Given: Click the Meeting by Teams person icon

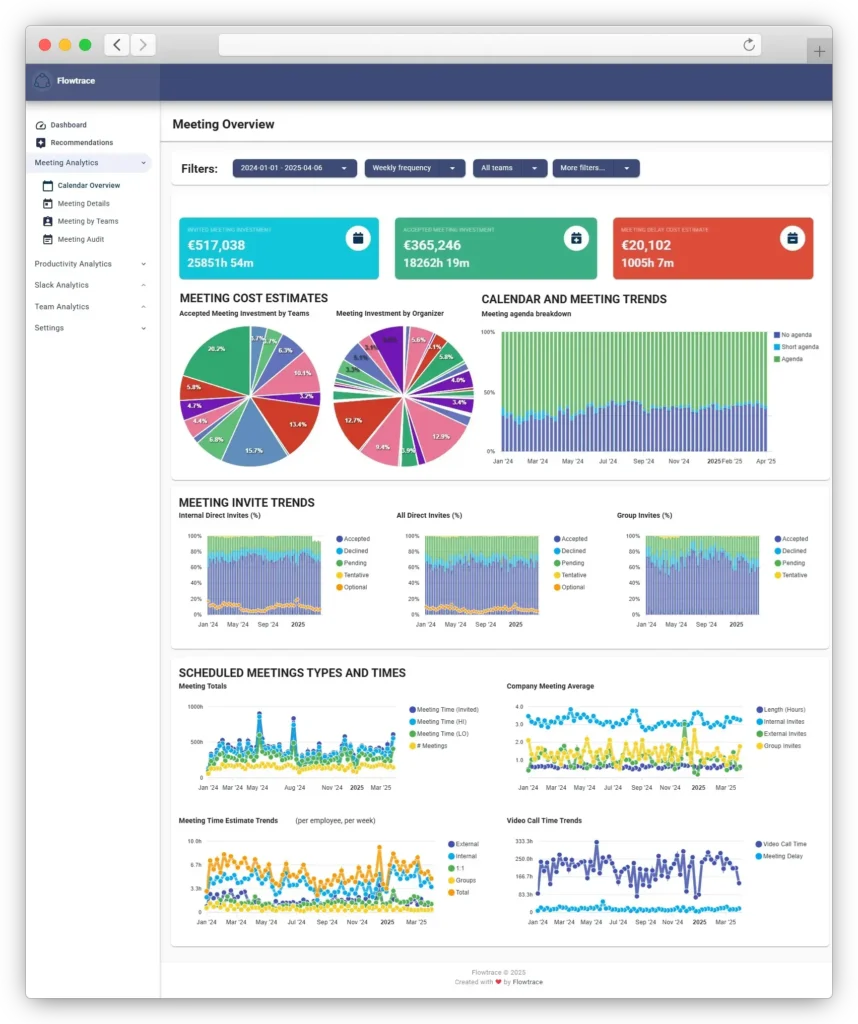Looking at the screenshot, I should 48,221.
